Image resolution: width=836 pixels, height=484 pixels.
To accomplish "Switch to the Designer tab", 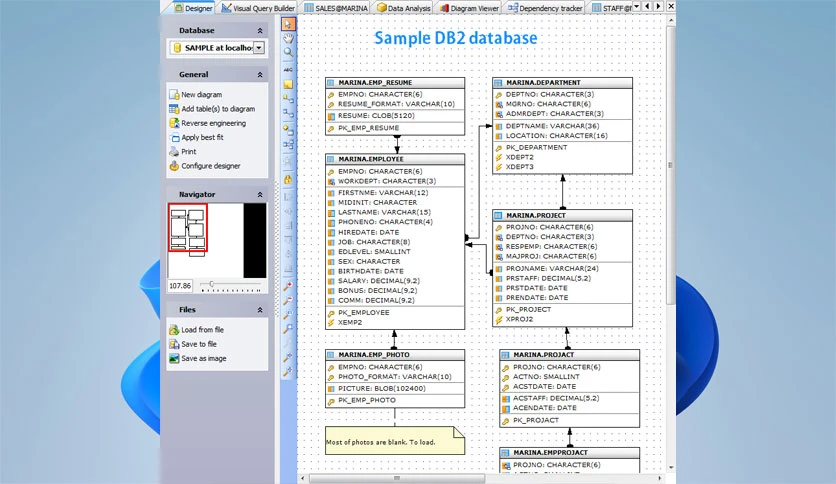I will point(193,8).
